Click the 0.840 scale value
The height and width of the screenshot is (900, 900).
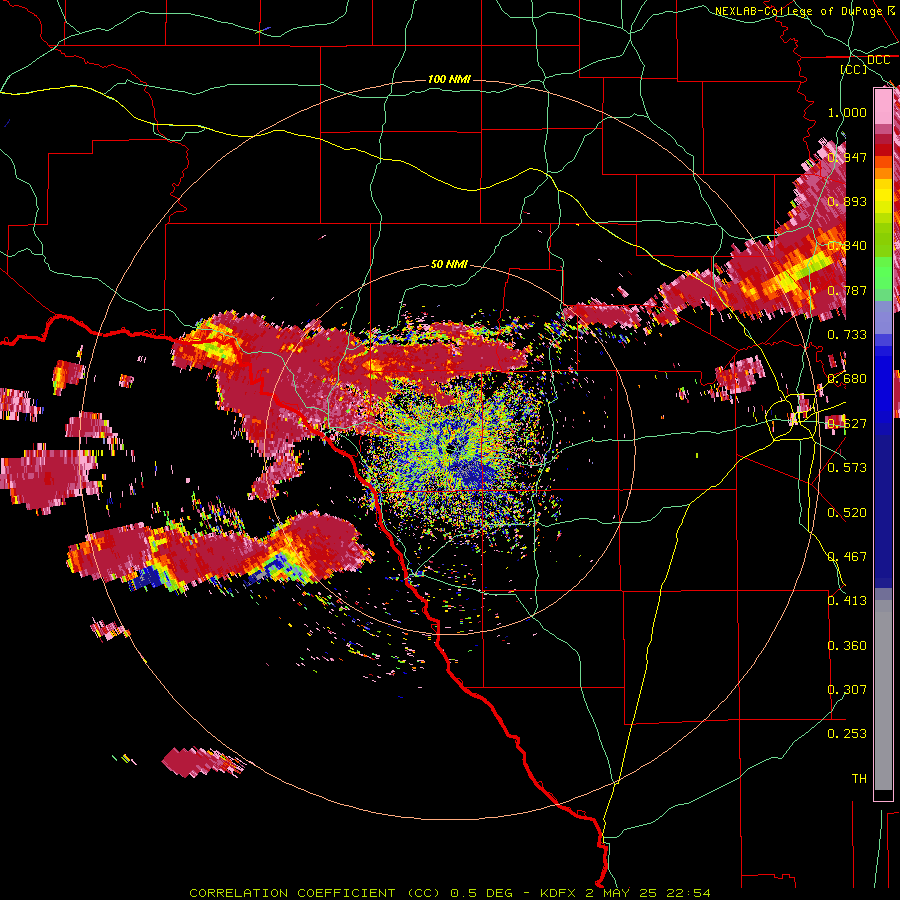point(847,246)
